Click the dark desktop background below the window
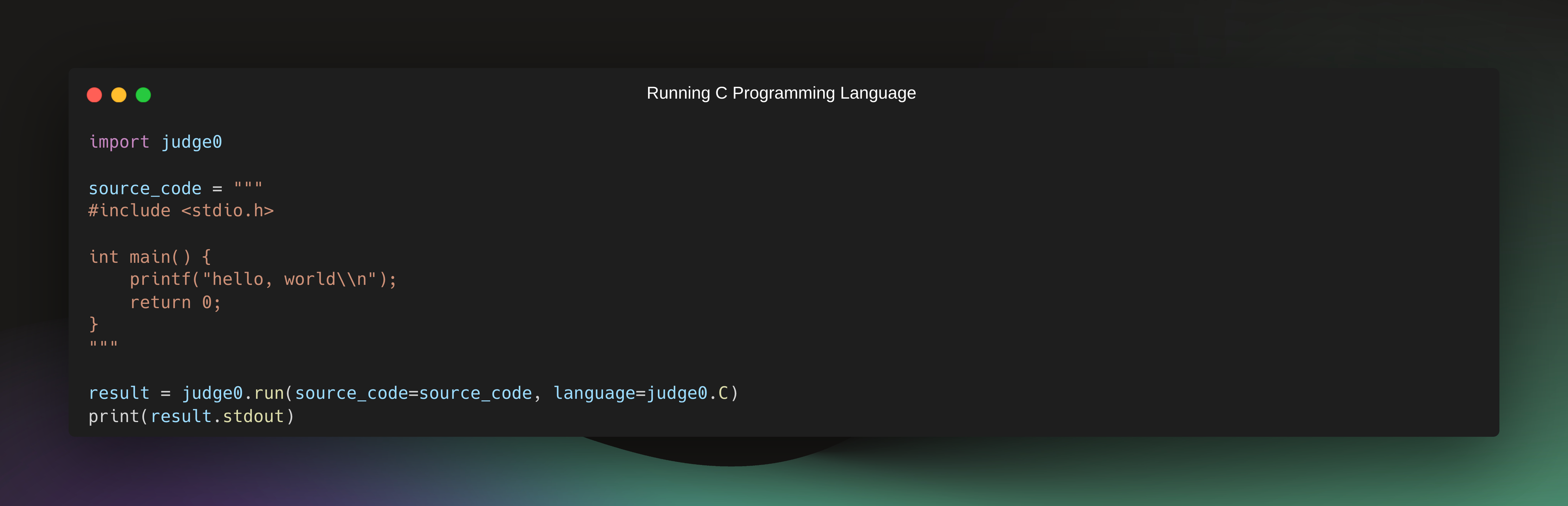The image size is (1568, 506). (x=784, y=481)
